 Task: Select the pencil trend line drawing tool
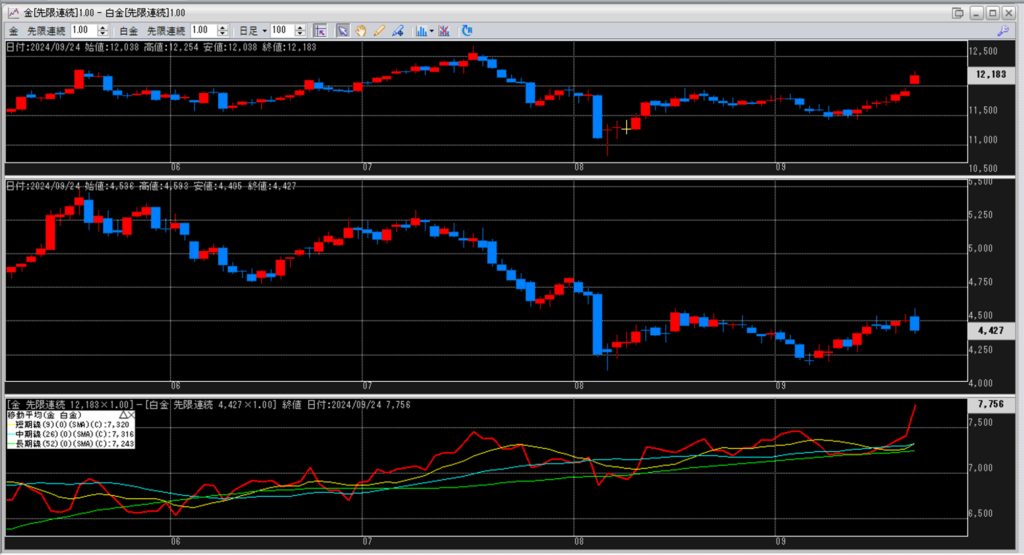tap(379, 31)
